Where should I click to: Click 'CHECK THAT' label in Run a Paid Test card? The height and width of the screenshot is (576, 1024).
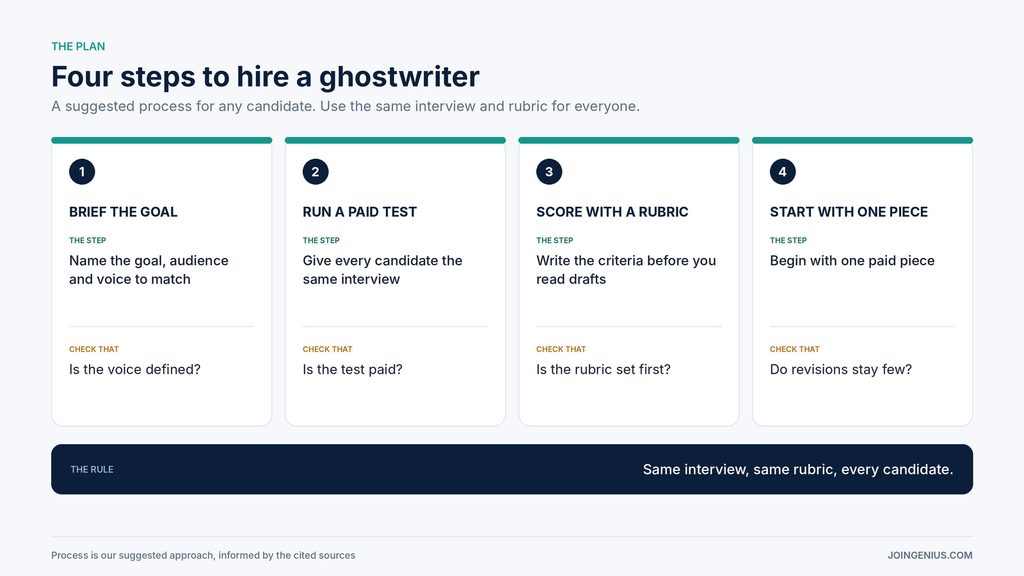(327, 349)
